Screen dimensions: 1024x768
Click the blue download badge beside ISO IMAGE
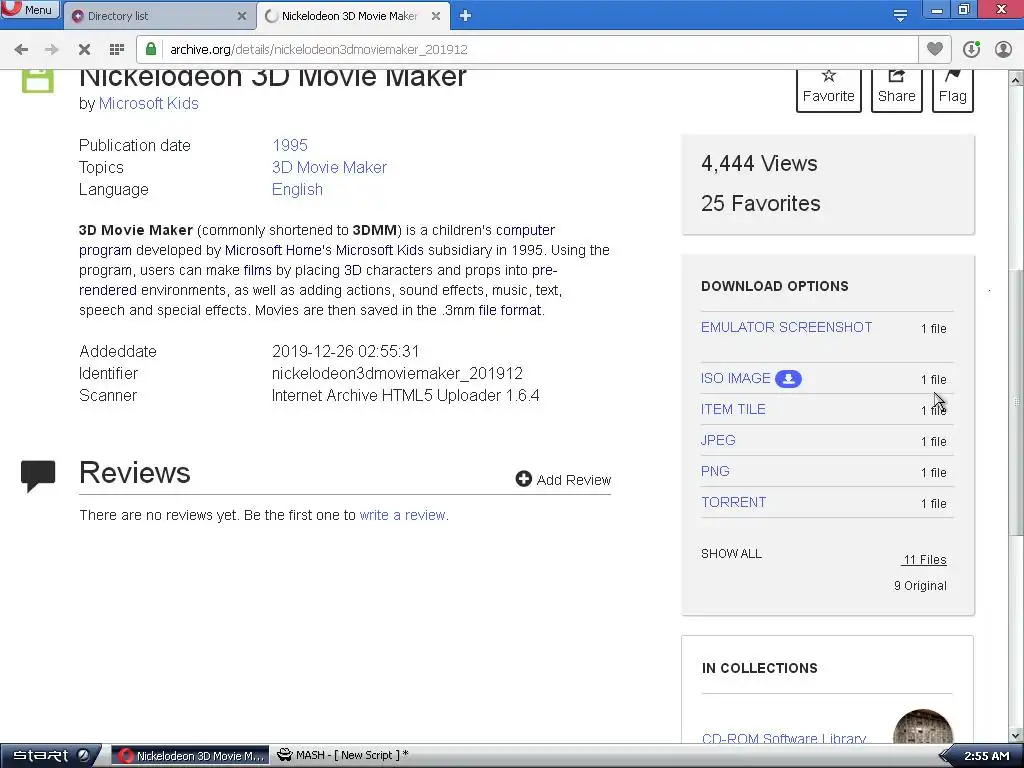788,379
